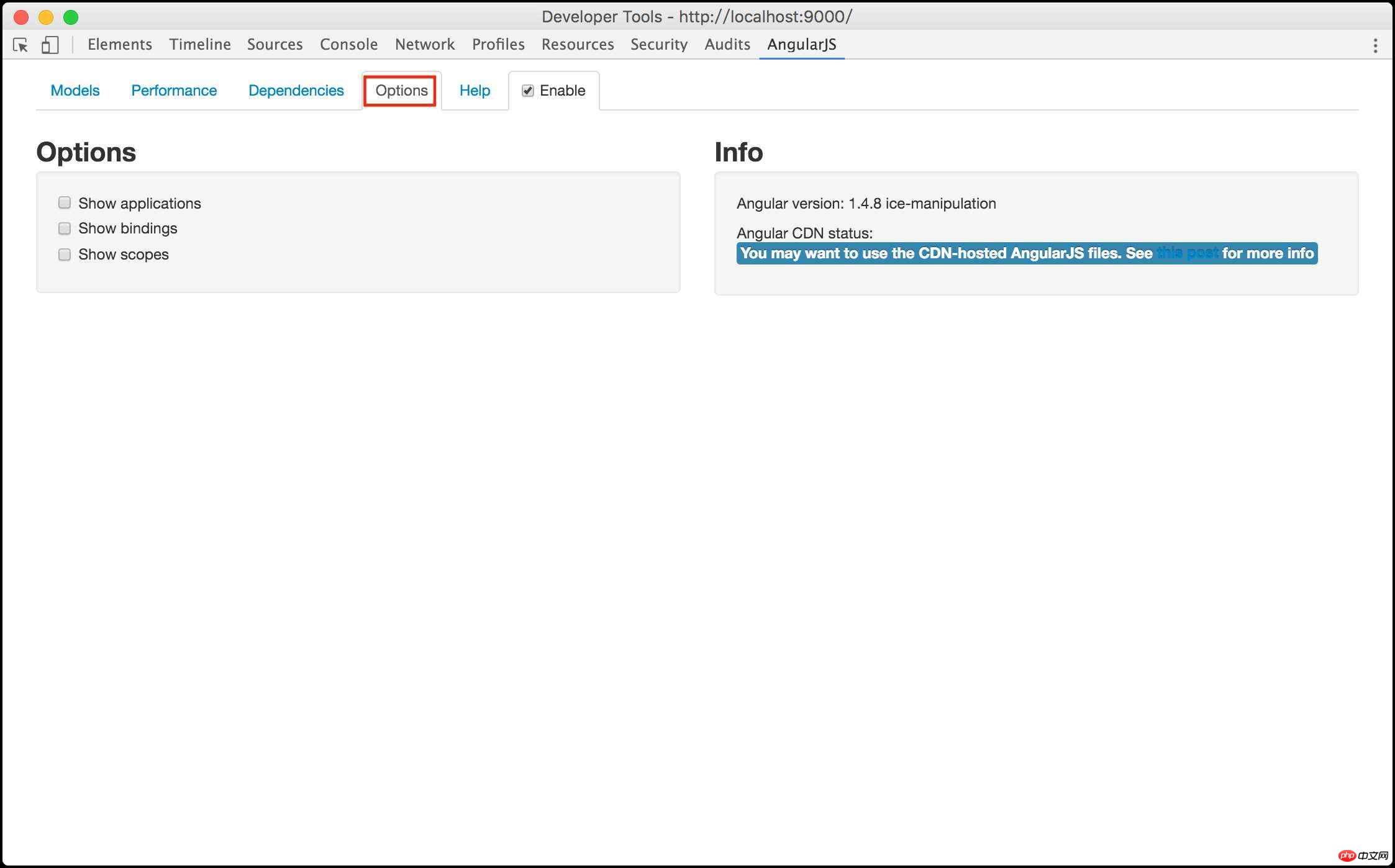Go to the Network panel
The width and height of the screenshot is (1395, 868).
click(425, 44)
